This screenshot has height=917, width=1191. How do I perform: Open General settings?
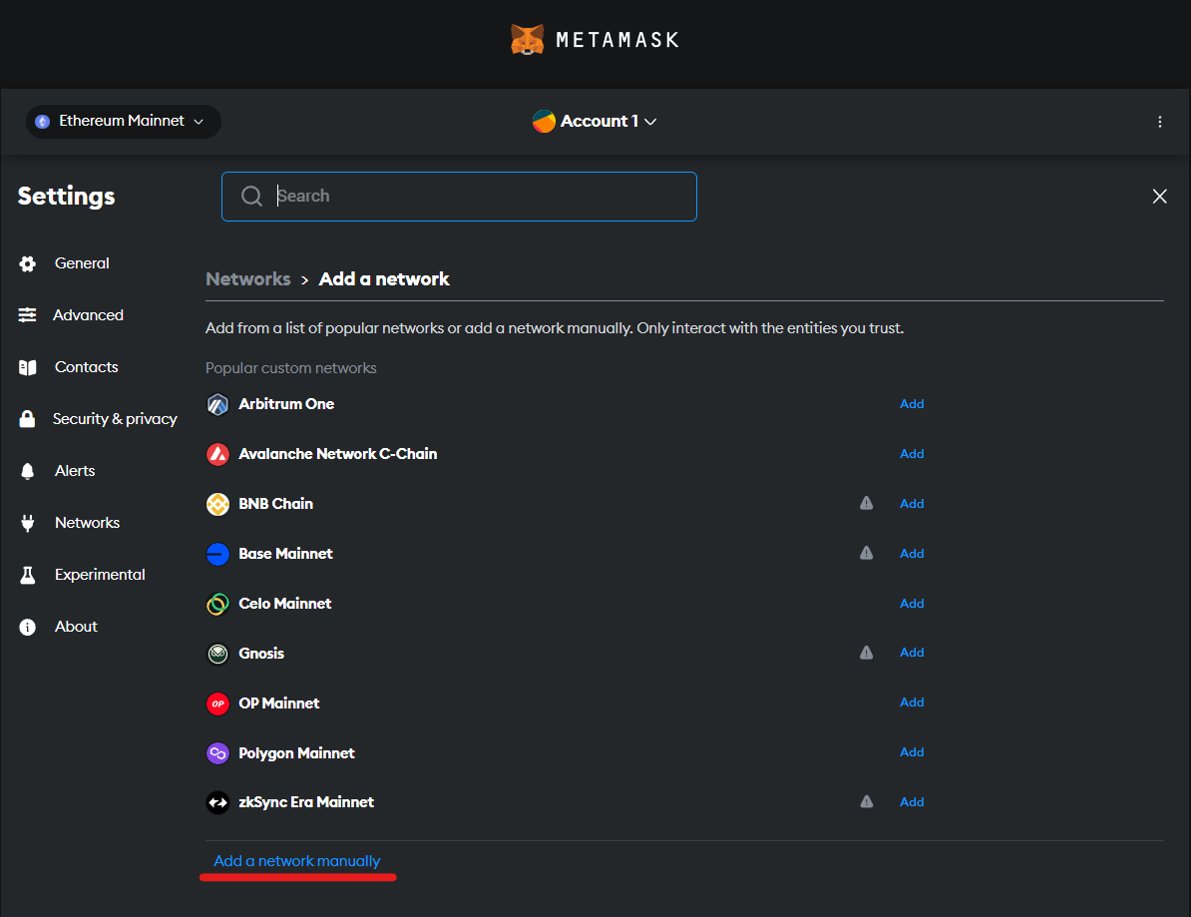[x=82, y=263]
